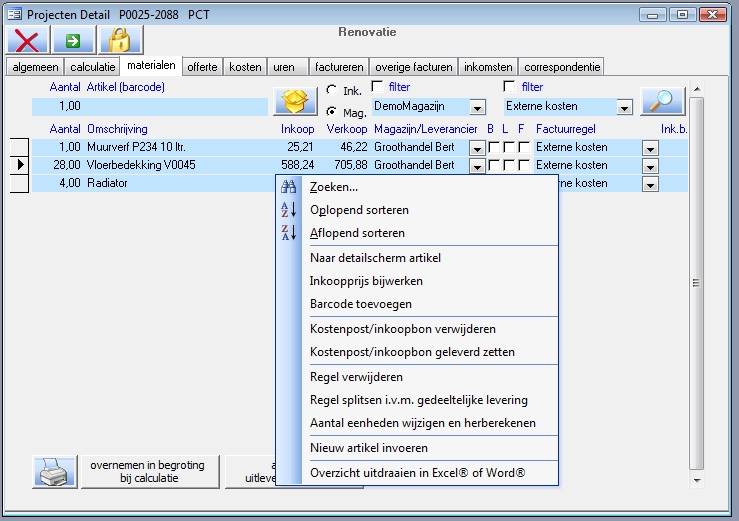Expand the Externe kosten filter dropdown
Screen dimensions: 739x521
click(624, 107)
